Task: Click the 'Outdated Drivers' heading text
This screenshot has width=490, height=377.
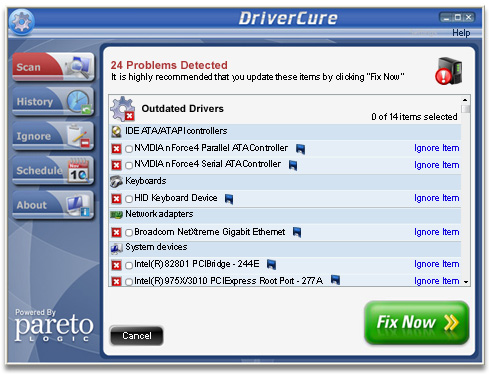Action: (x=182, y=109)
